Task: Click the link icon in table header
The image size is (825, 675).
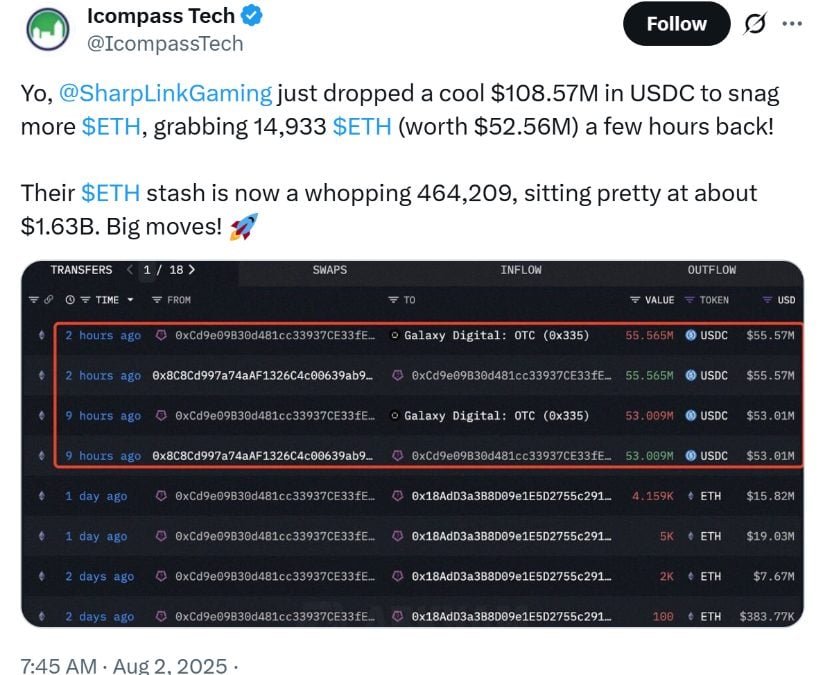Action: (48, 300)
